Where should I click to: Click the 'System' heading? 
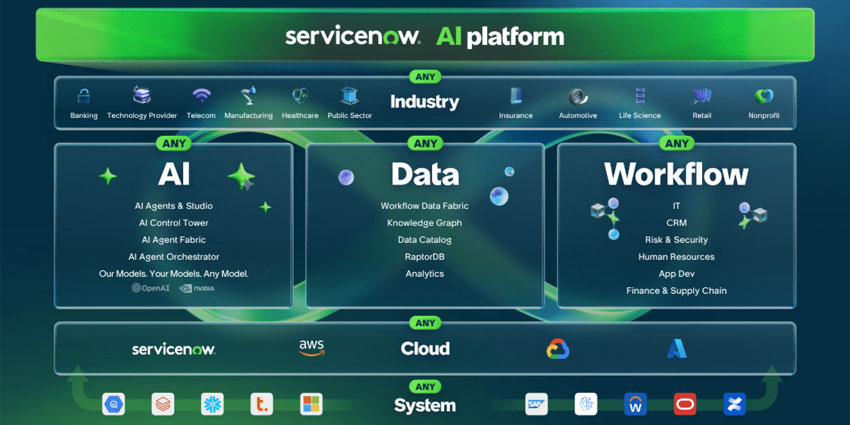pos(425,405)
